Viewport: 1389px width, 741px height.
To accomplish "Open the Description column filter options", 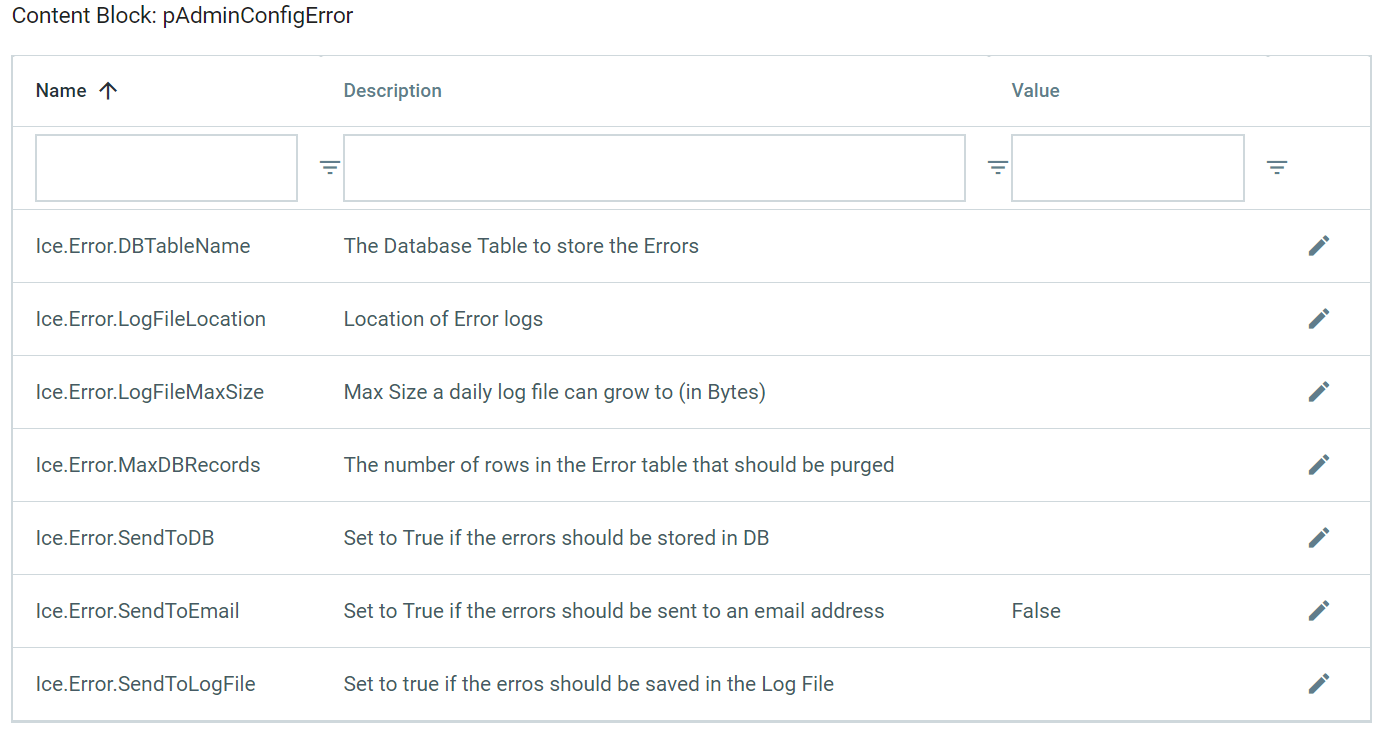I will point(997,168).
